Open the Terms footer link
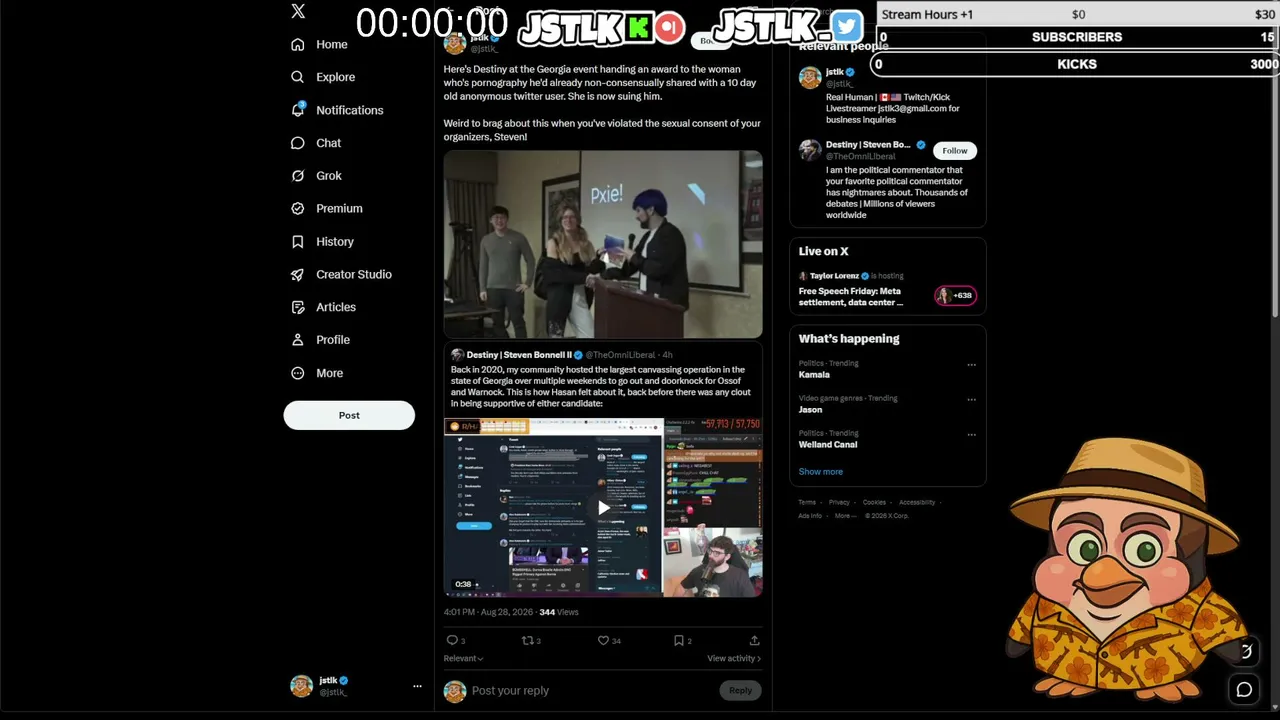The width and height of the screenshot is (1280, 720). pyautogui.click(x=807, y=502)
